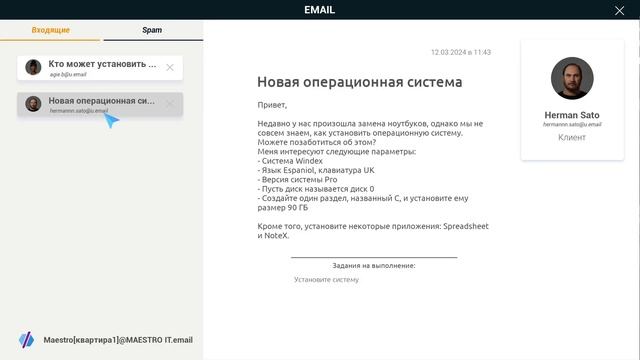Open the Spam tab

[x=152, y=30]
